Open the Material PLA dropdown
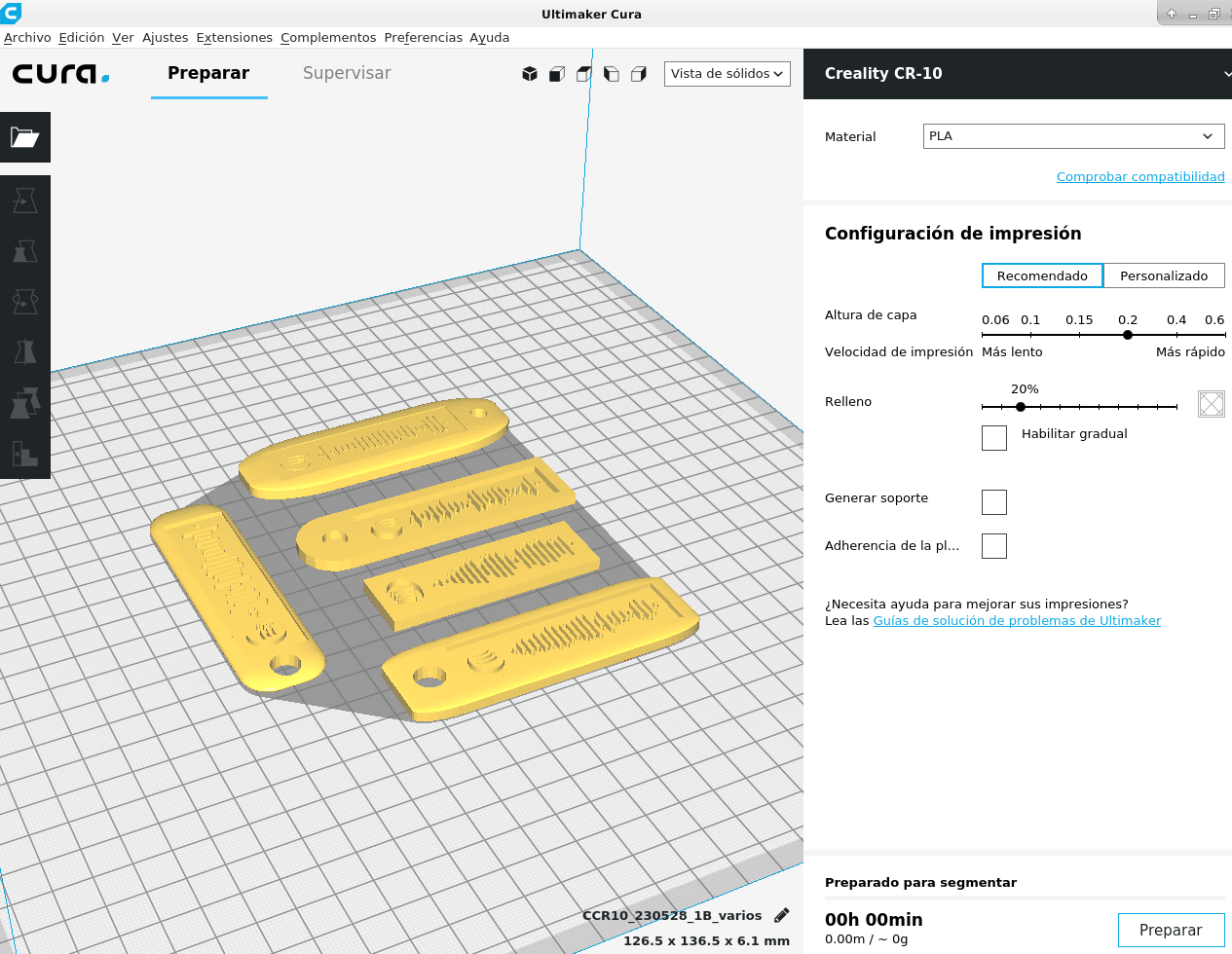1232x954 pixels. pyautogui.click(x=1073, y=136)
